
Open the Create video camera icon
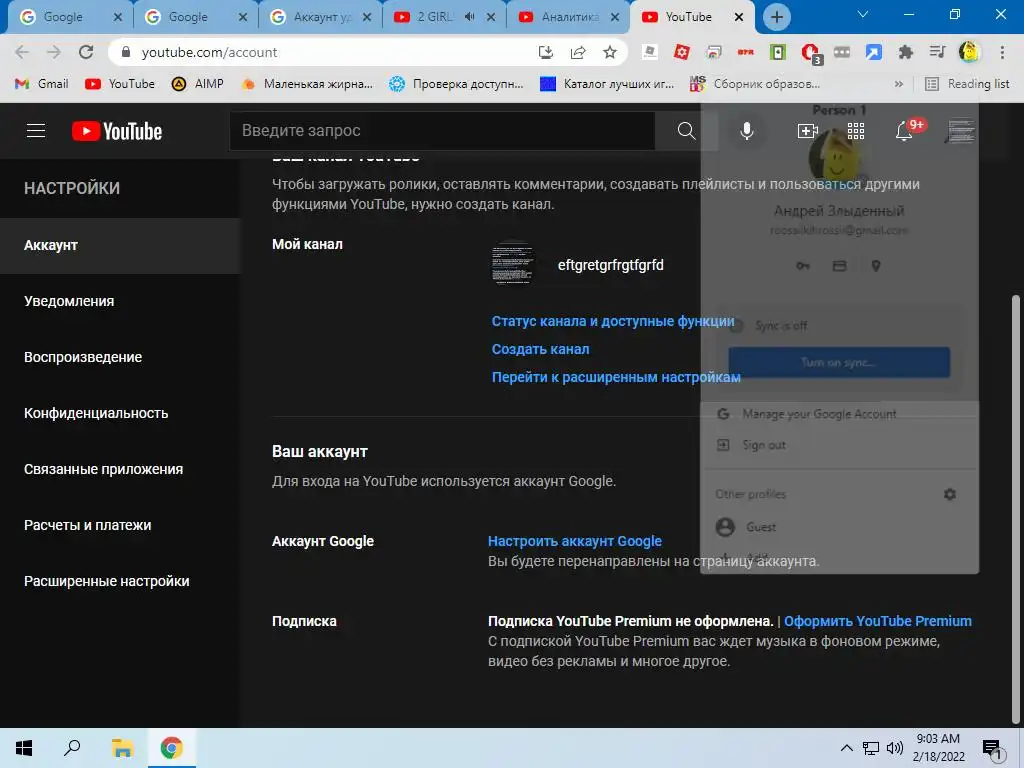(808, 131)
